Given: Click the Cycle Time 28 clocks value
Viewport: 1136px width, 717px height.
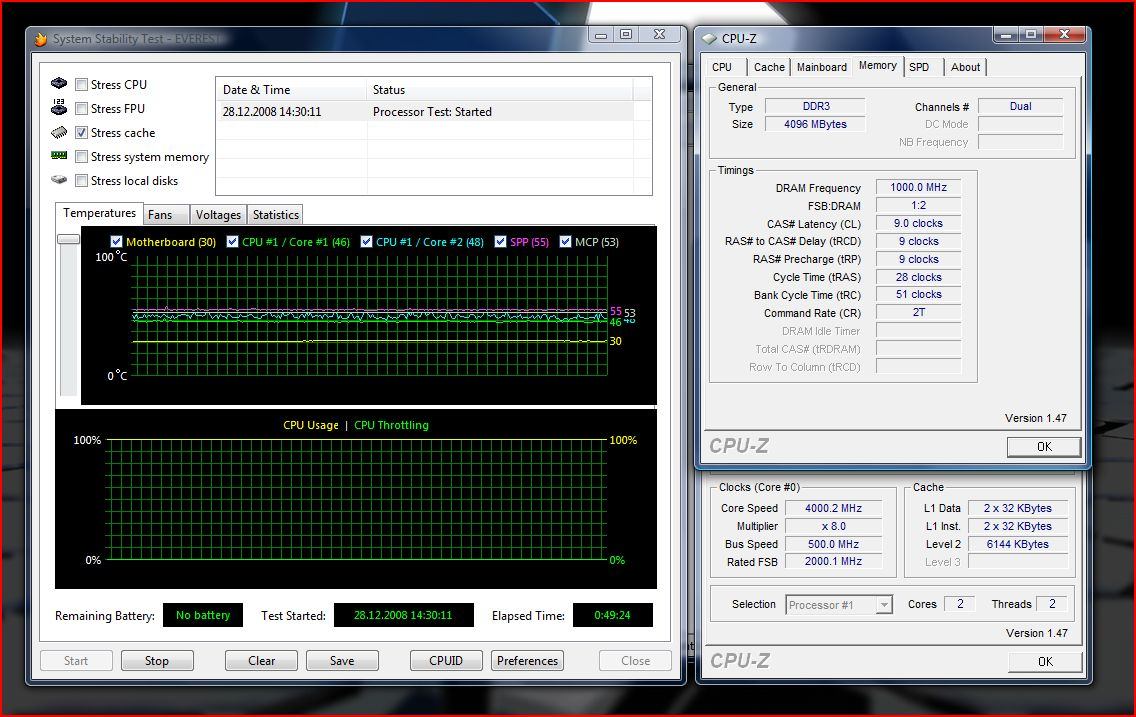Looking at the screenshot, I should pos(918,277).
